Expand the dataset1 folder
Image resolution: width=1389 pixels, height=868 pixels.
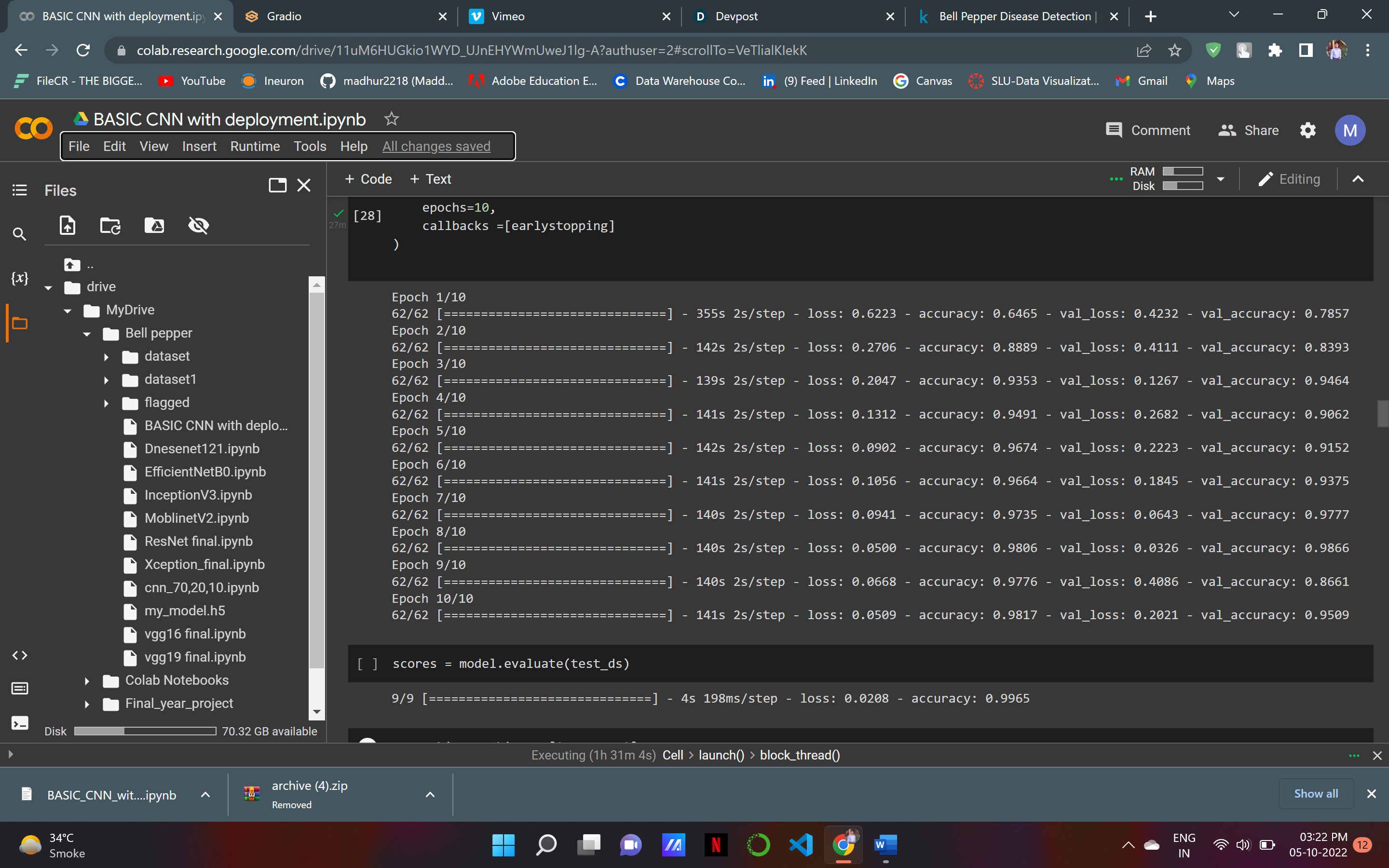pyautogui.click(x=107, y=380)
